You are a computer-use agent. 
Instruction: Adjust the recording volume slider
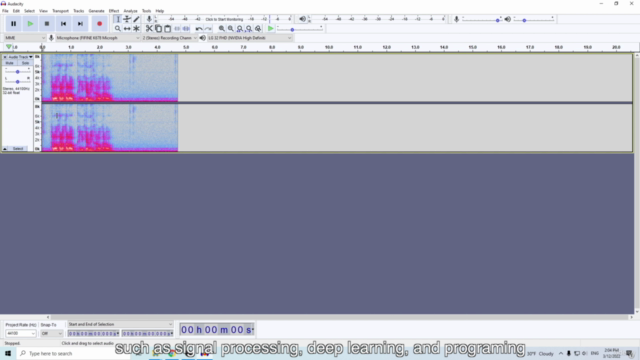tap(482, 19)
